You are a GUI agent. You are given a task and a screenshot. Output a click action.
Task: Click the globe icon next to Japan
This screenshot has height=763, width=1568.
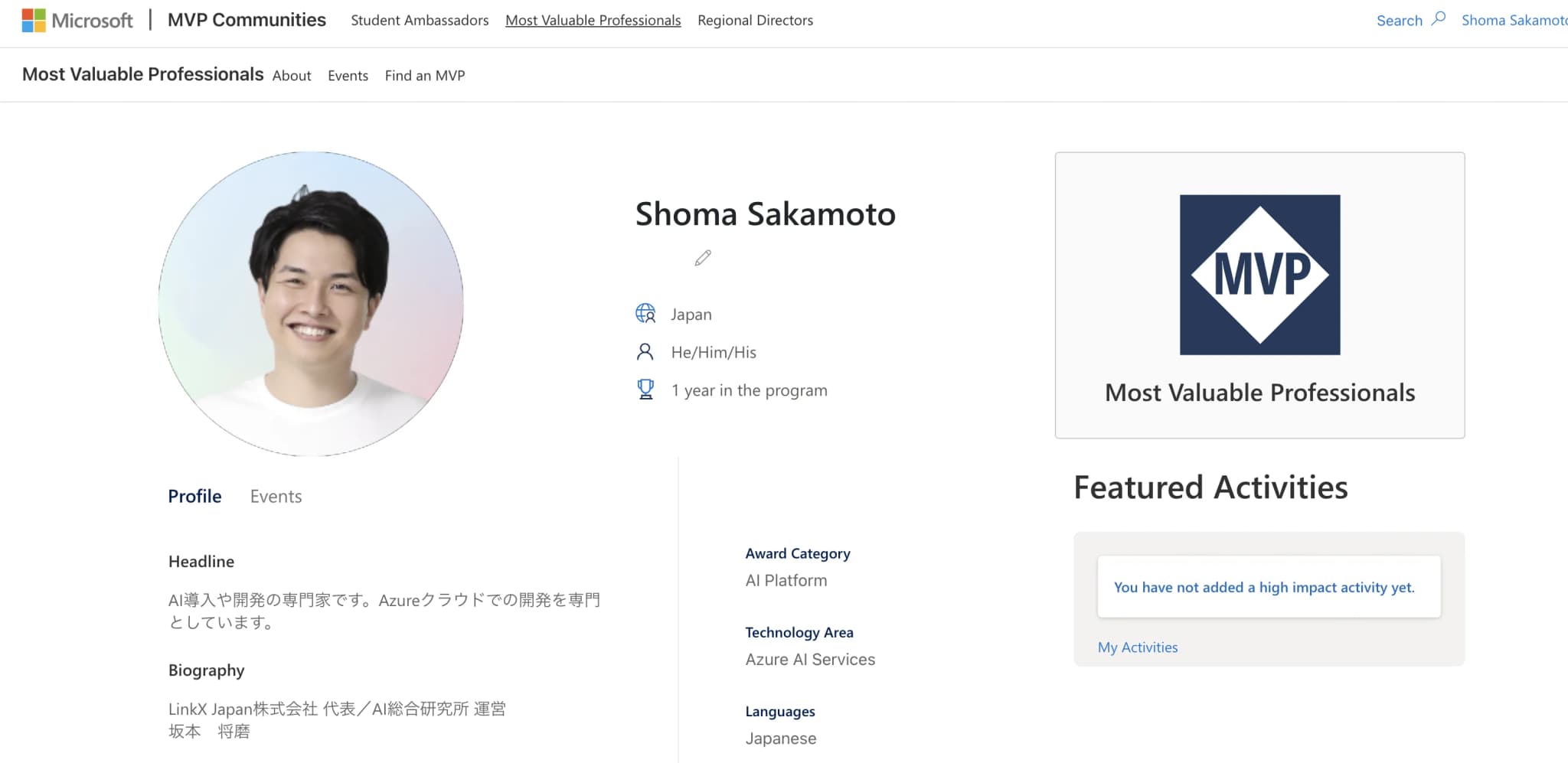click(645, 313)
